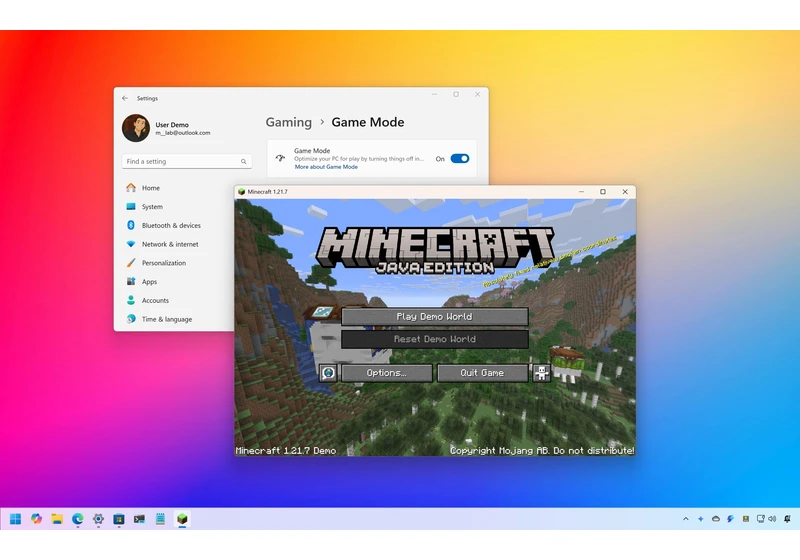
Task: Click Copyright Mojang AB text in Minecraft
Action: (x=542, y=450)
